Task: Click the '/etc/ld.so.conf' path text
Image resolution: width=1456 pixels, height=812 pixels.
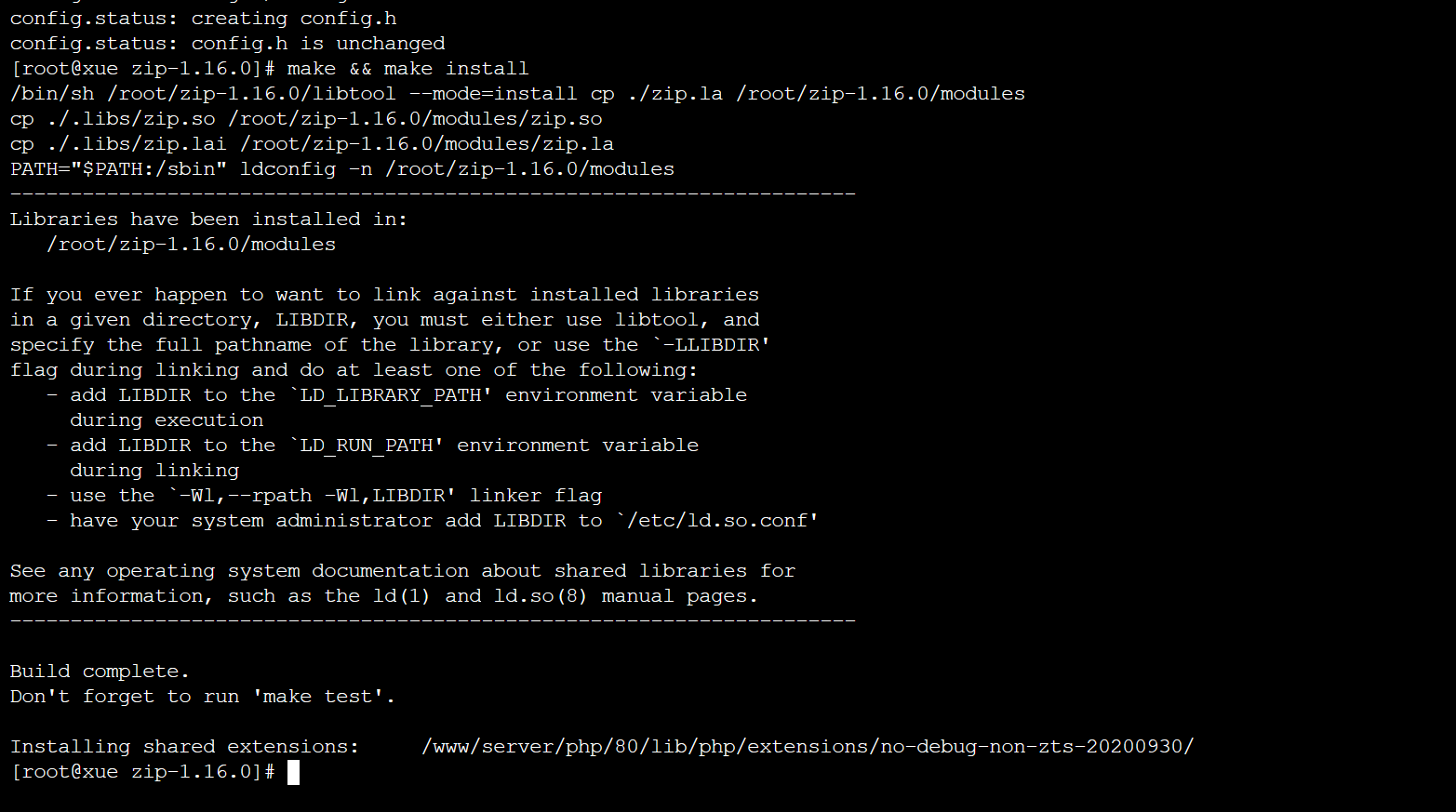Action: (x=718, y=521)
